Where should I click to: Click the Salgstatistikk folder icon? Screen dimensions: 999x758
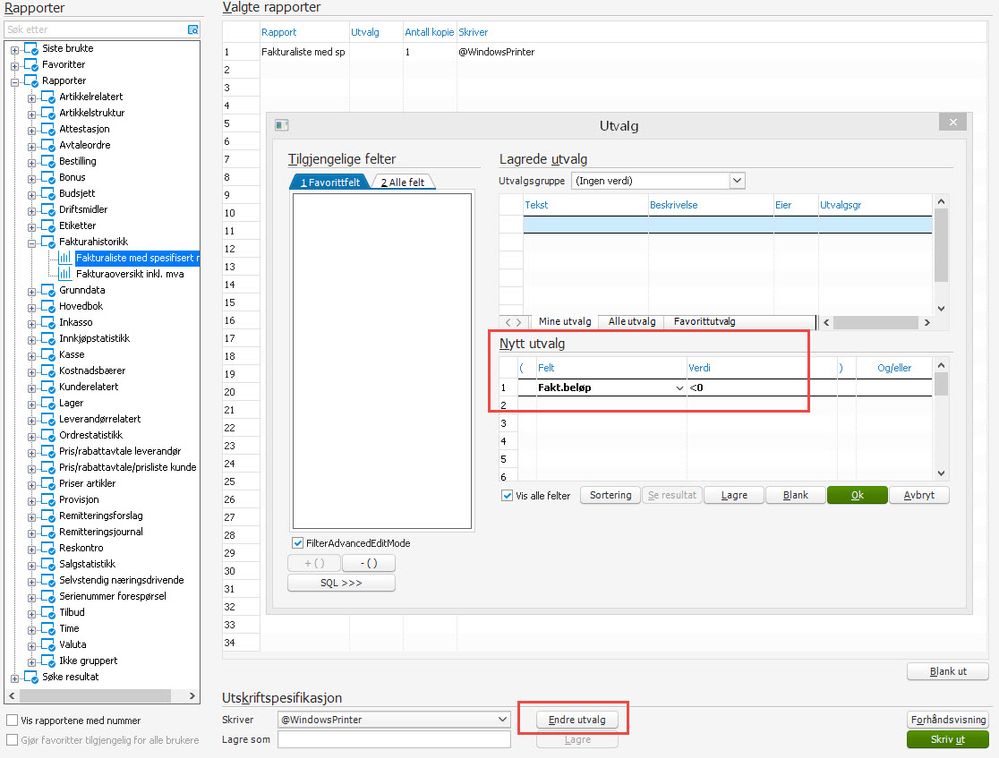(x=48, y=564)
